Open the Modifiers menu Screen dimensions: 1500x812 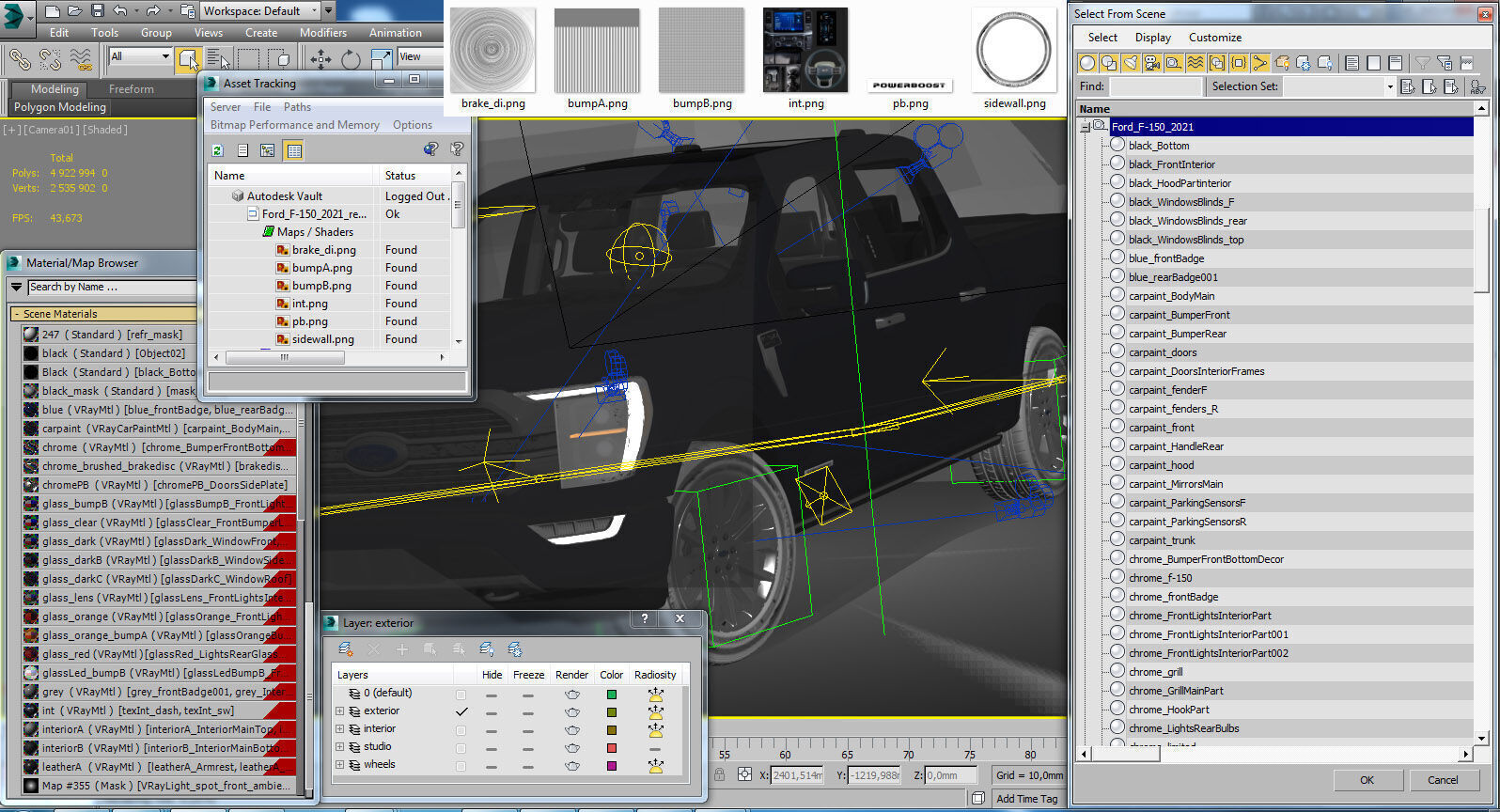[323, 32]
